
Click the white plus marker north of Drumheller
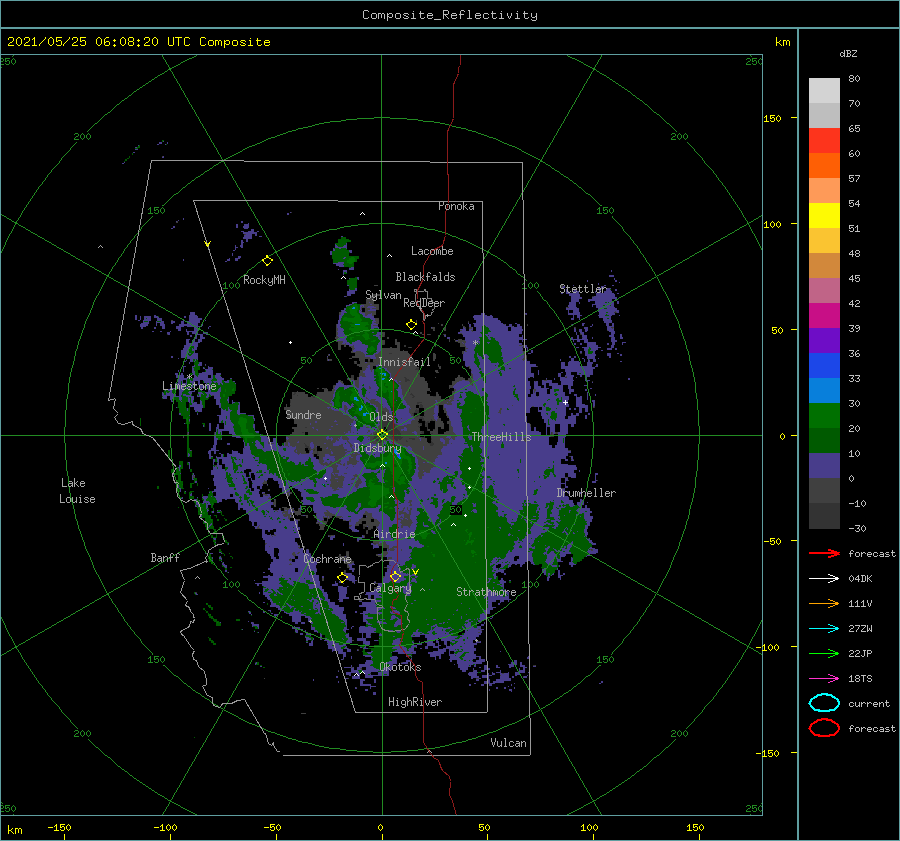[565, 402]
